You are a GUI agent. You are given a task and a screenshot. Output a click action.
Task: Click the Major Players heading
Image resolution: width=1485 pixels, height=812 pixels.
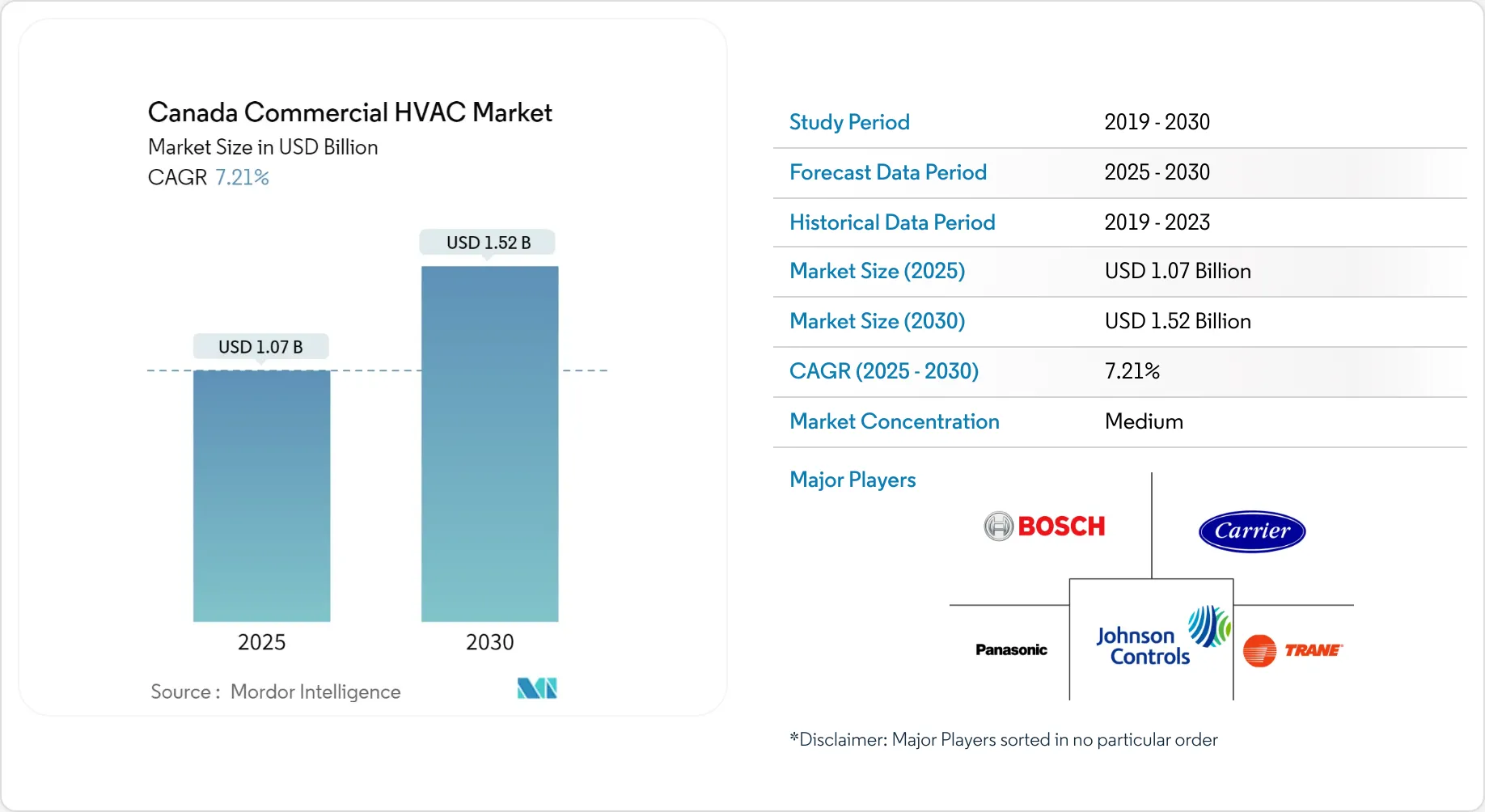click(x=852, y=480)
